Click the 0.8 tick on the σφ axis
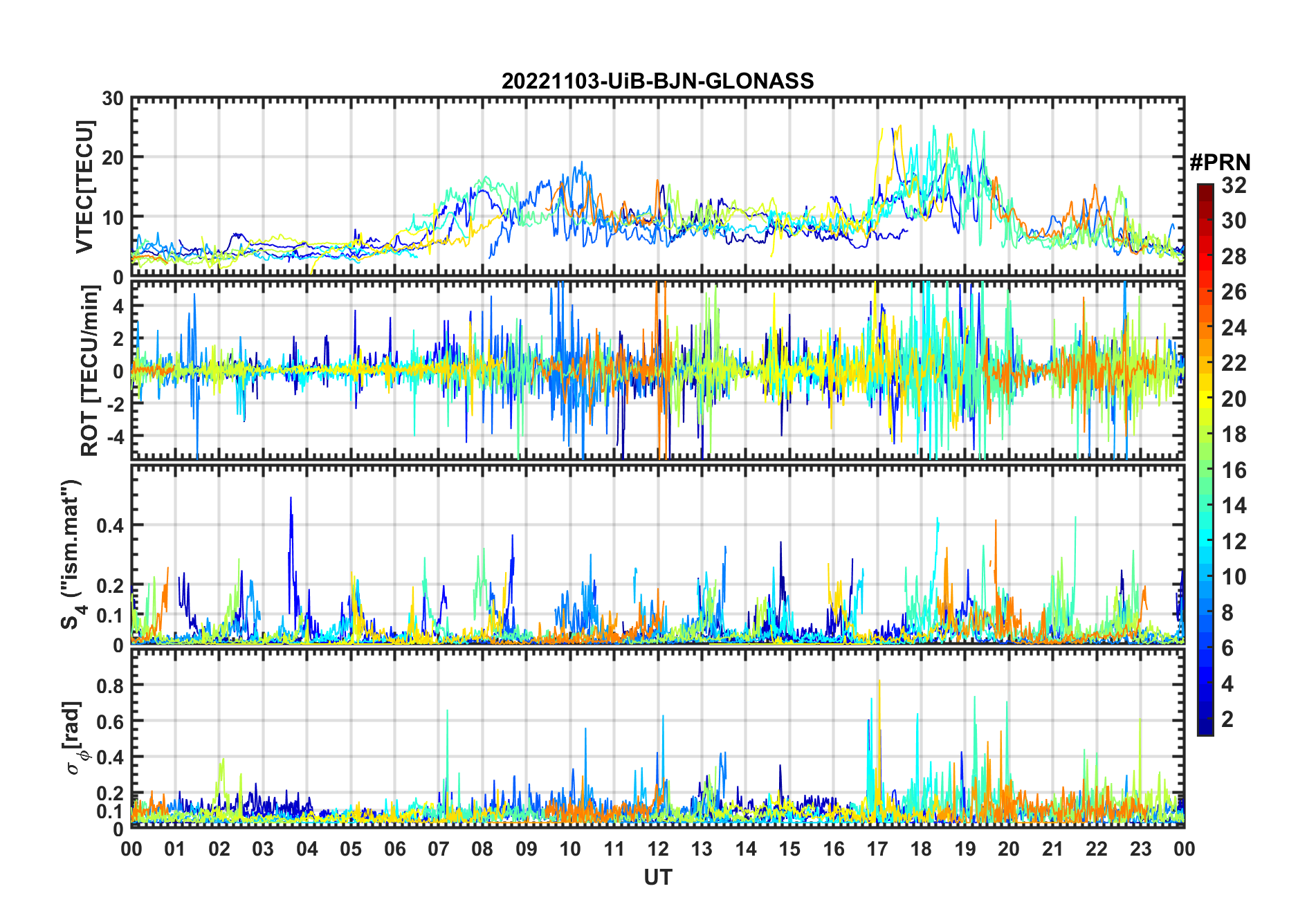 point(110,685)
